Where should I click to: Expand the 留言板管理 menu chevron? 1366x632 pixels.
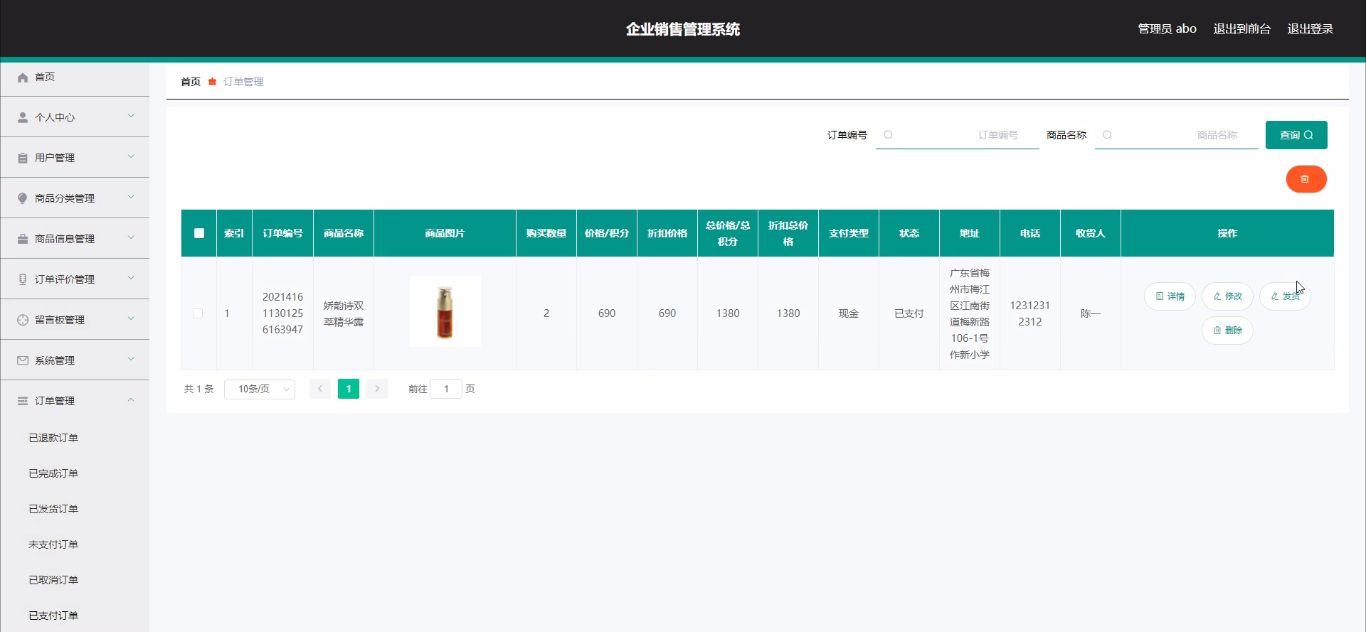[131, 319]
